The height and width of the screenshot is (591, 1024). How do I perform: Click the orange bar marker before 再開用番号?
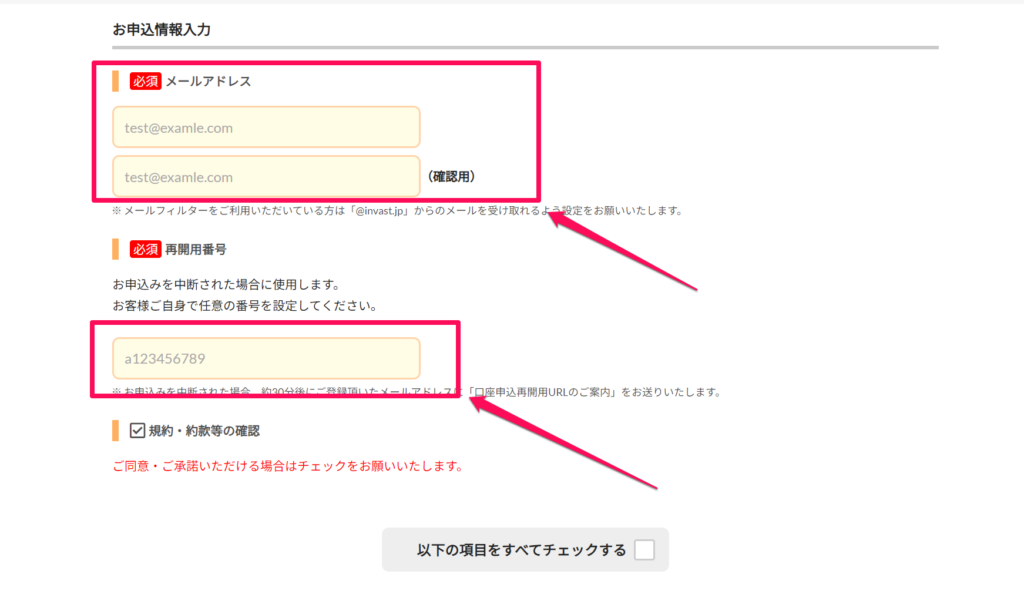(x=116, y=249)
